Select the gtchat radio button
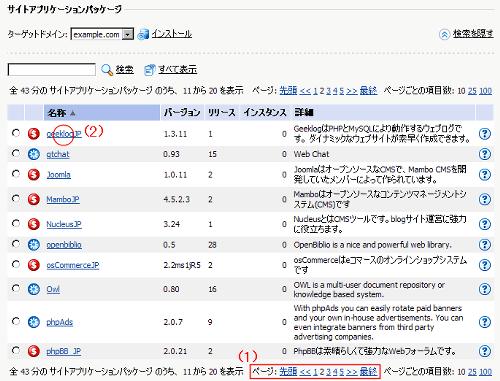 16,153
